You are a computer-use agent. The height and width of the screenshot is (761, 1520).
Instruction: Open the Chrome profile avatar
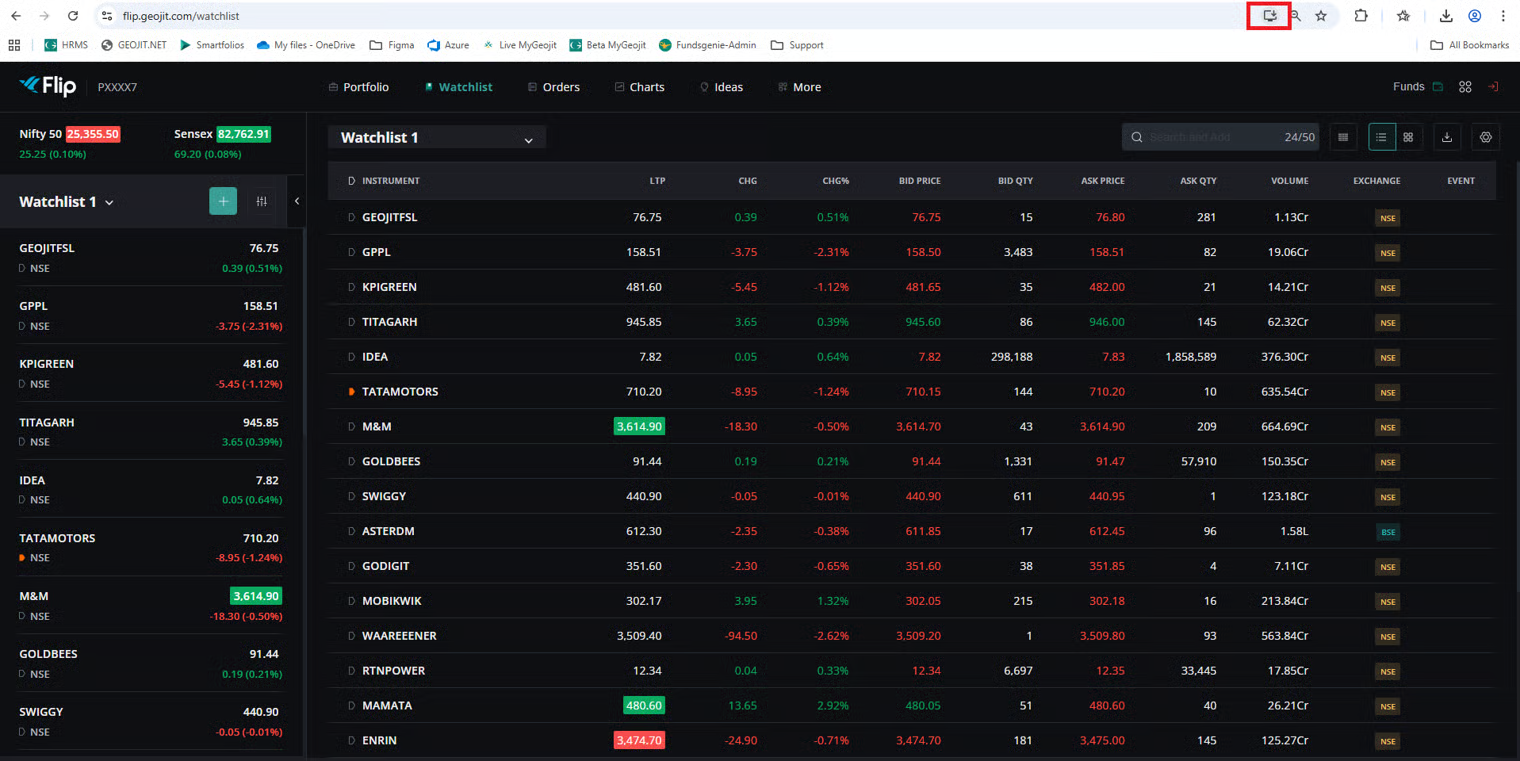(1475, 16)
